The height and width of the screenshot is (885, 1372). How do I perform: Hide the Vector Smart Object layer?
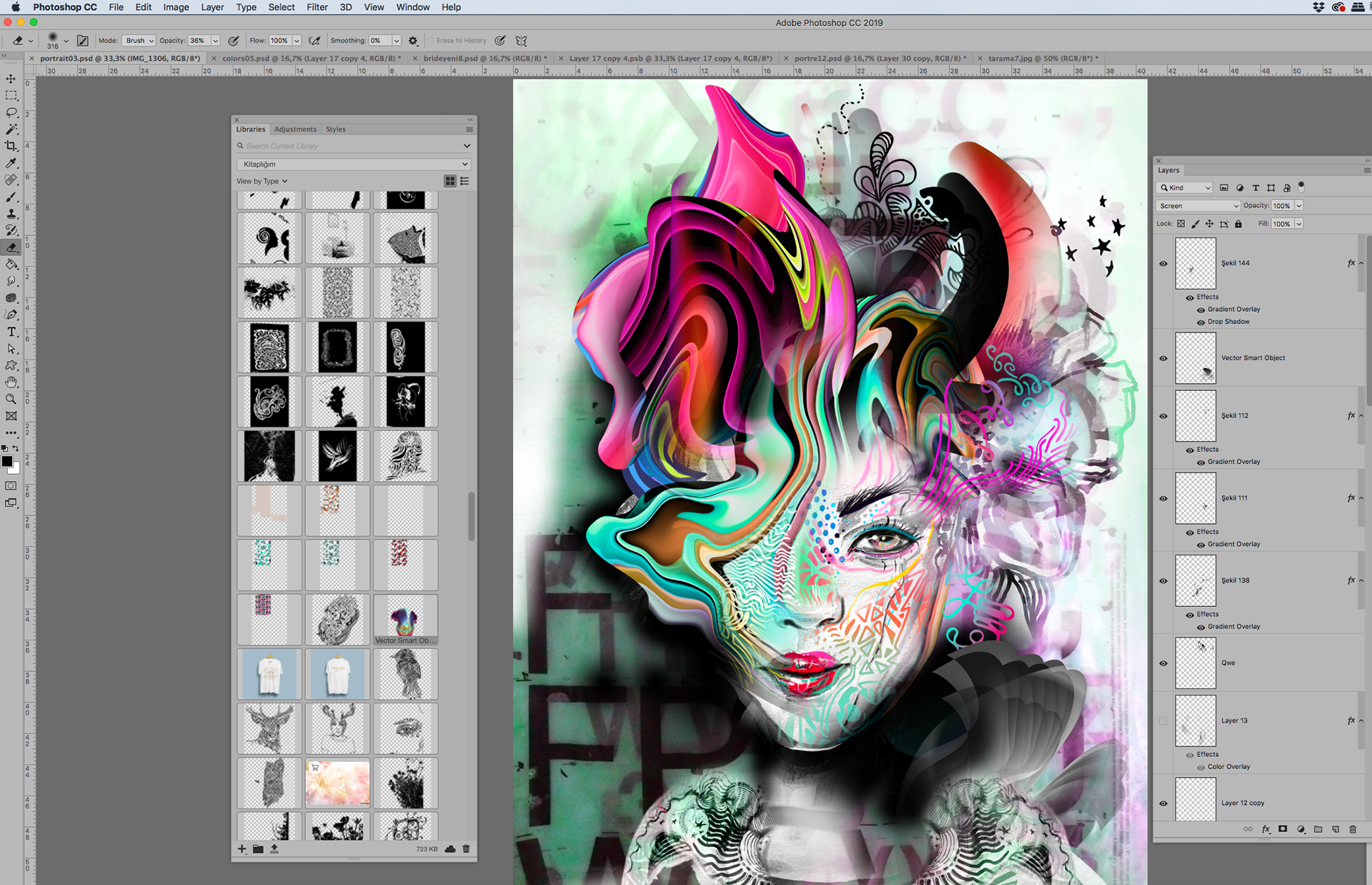coord(1163,358)
